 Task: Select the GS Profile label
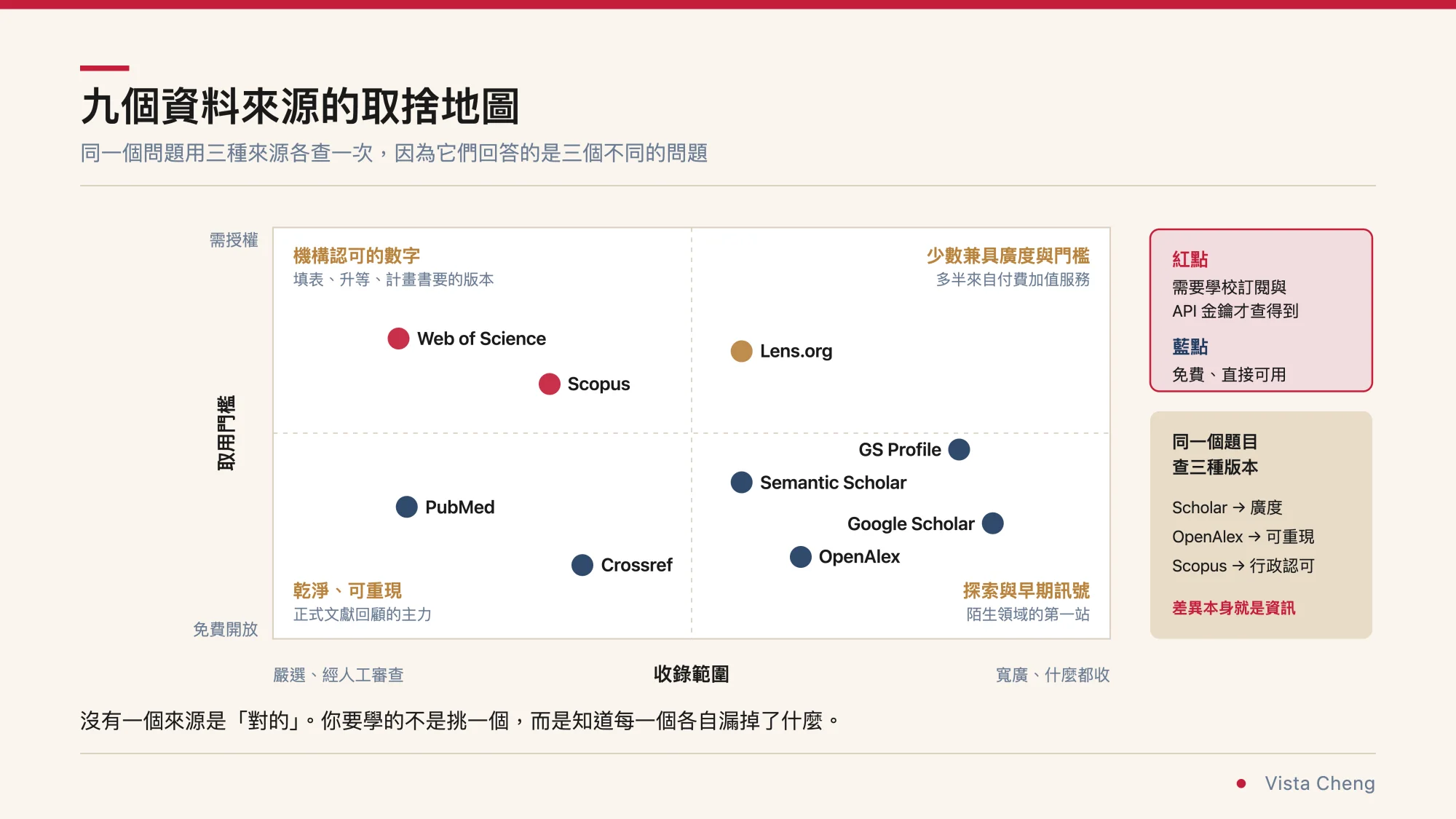900,449
